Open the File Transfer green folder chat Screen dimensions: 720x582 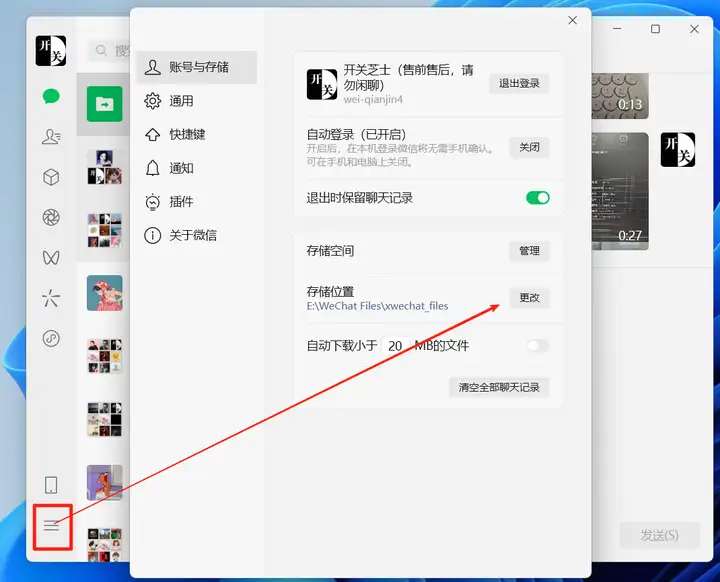point(105,104)
